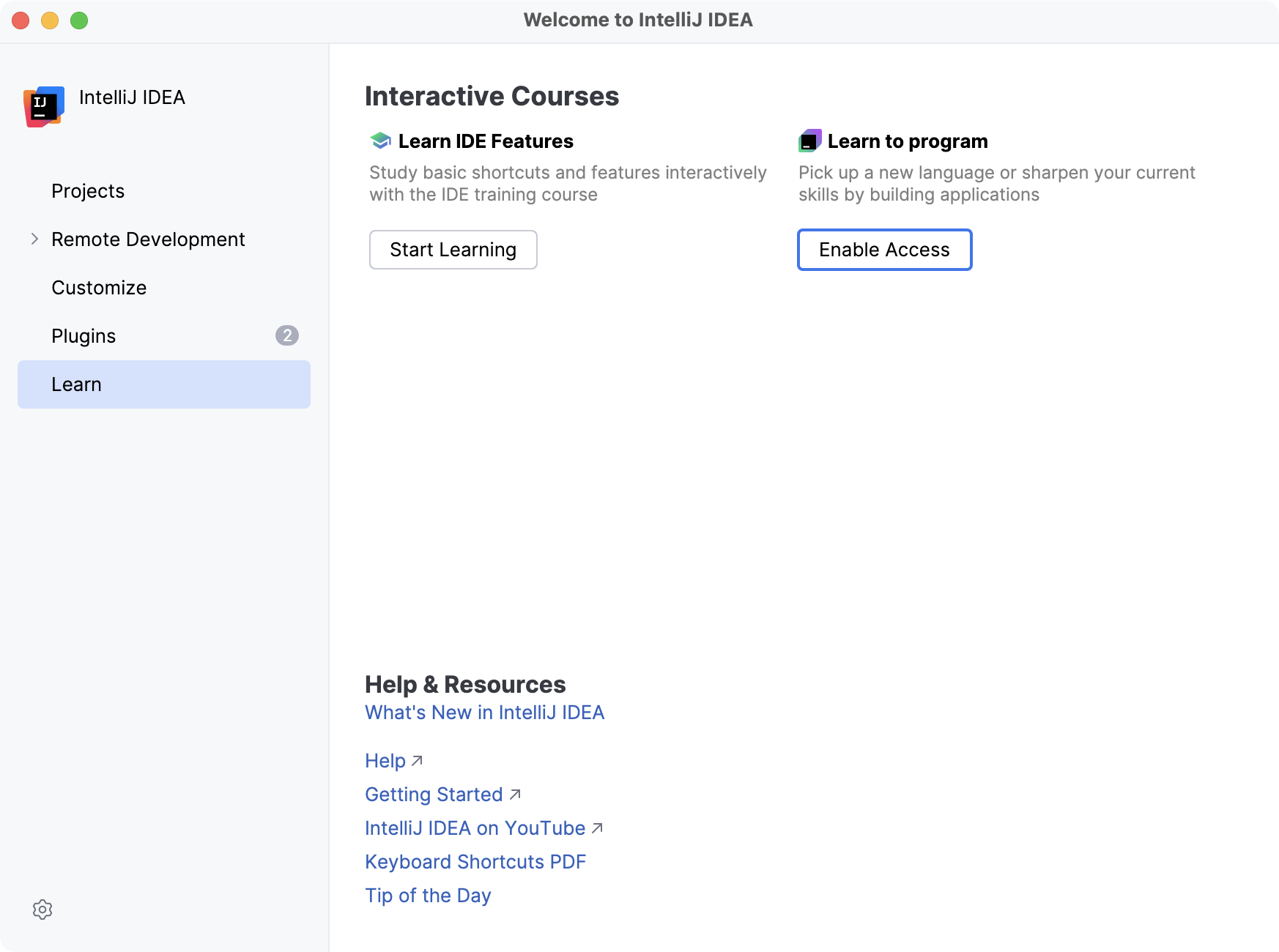This screenshot has height=952, width=1279.
Task: Open settings via the gear icon
Action: pyautogui.click(x=42, y=910)
